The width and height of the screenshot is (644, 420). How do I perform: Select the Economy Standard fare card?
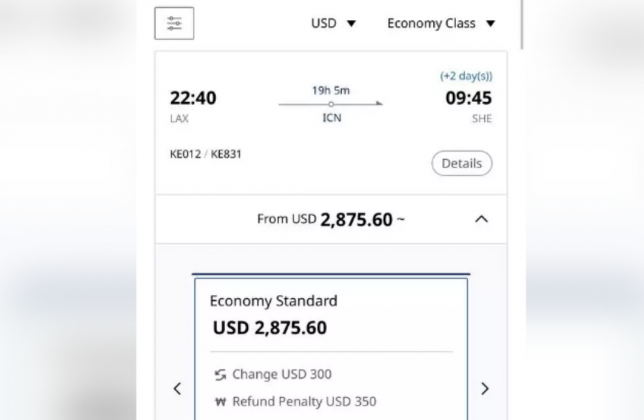pos(331,349)
